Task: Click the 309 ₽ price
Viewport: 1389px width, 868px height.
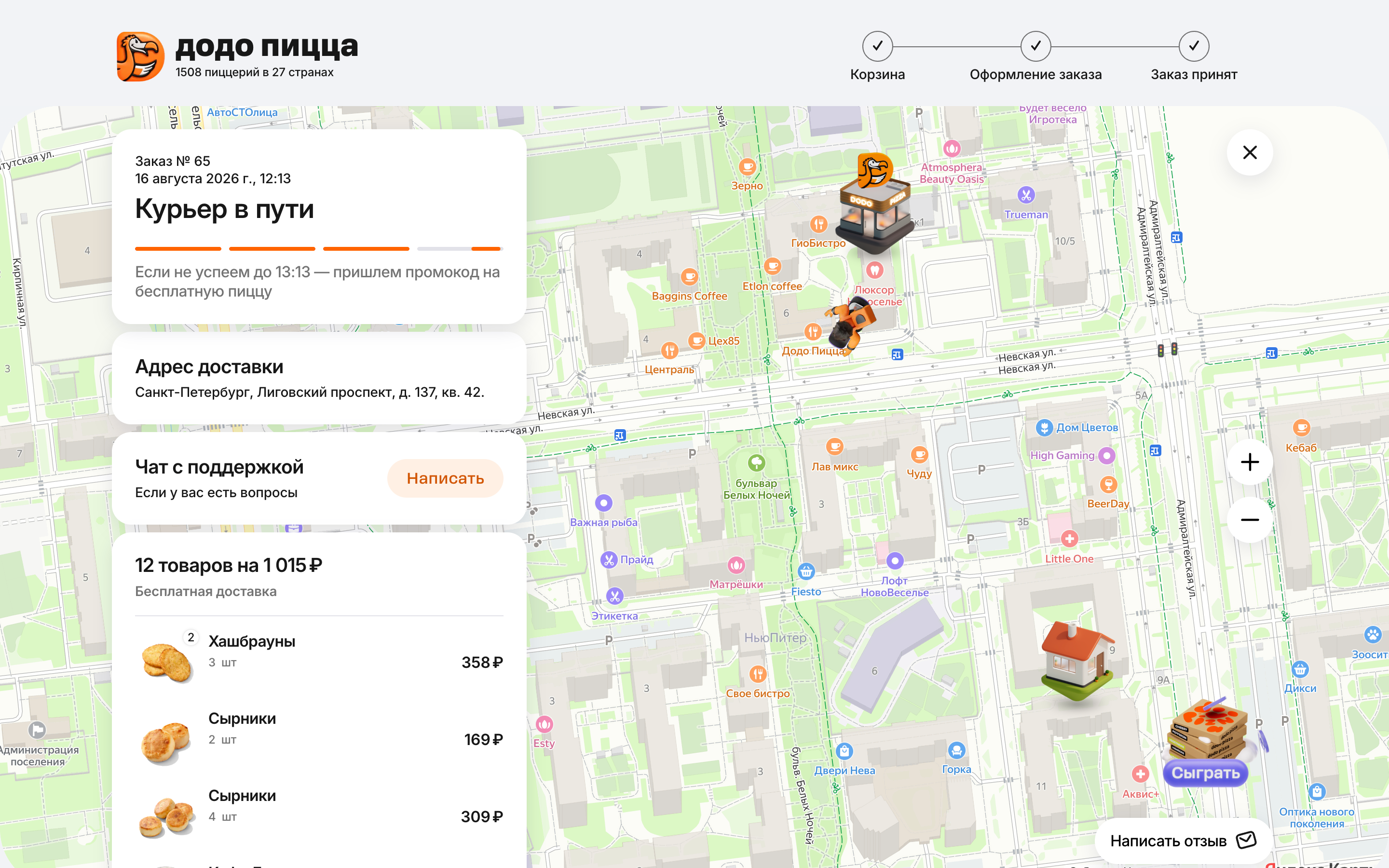Action: 481,816
